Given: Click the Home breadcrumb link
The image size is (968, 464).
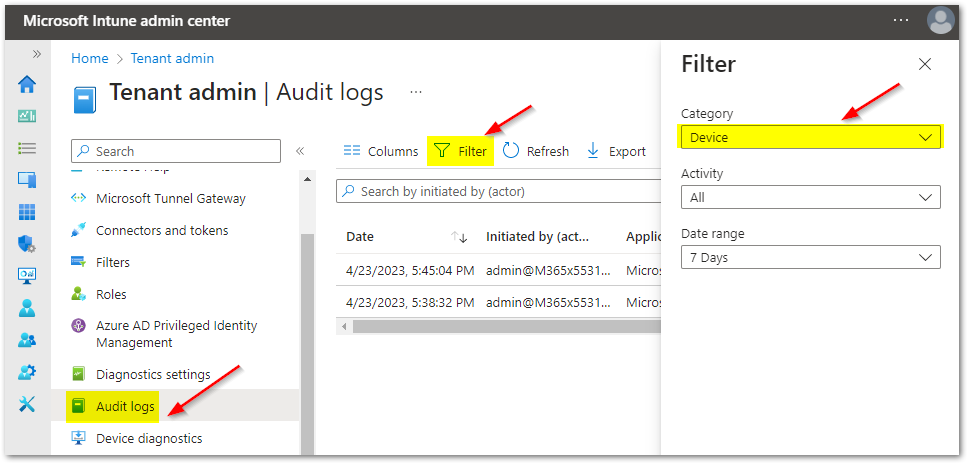Looking at the screenshot, I should click(x=90, y=59).
